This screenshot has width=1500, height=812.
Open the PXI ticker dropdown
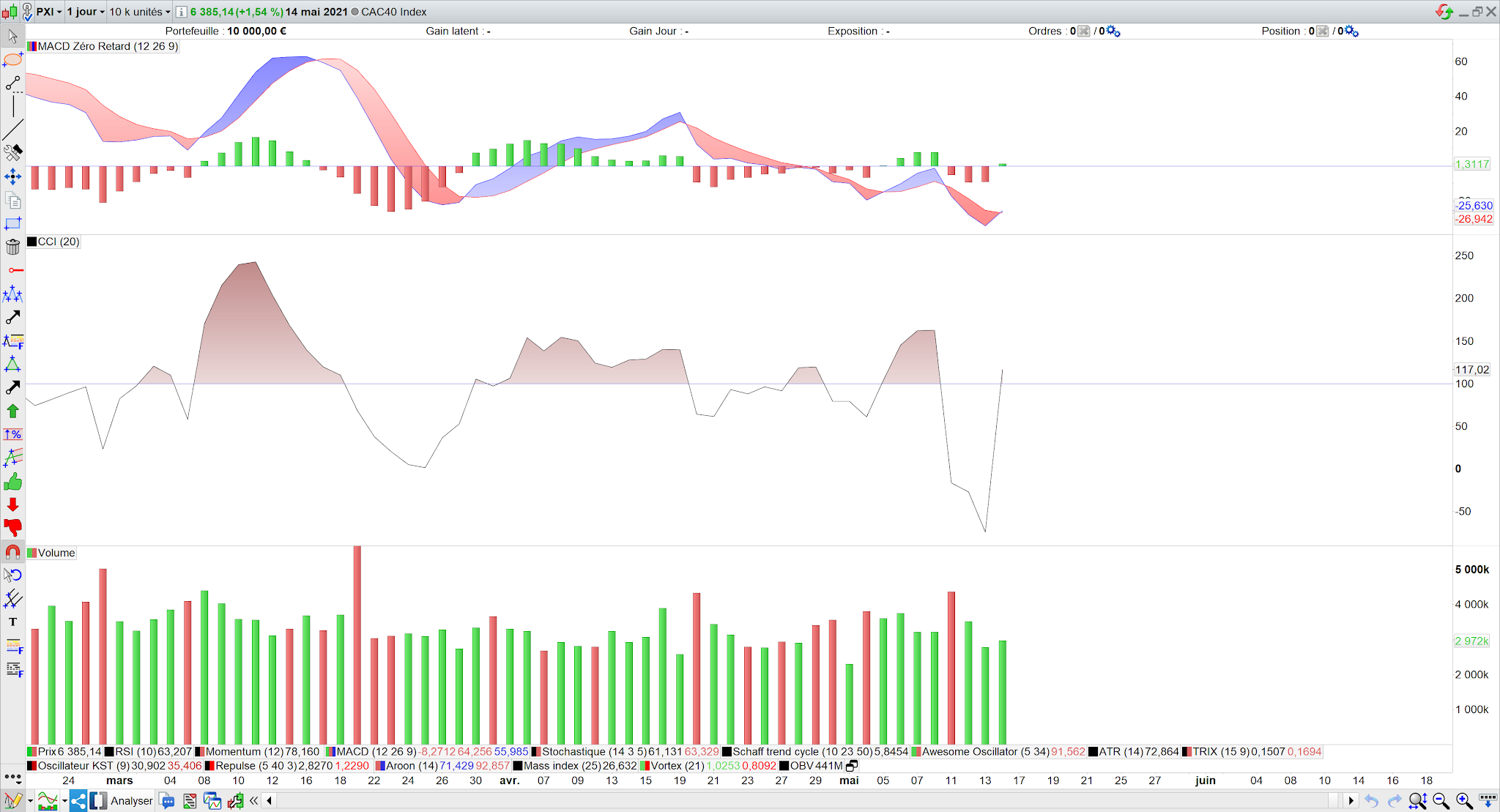[x=49, y=12]
